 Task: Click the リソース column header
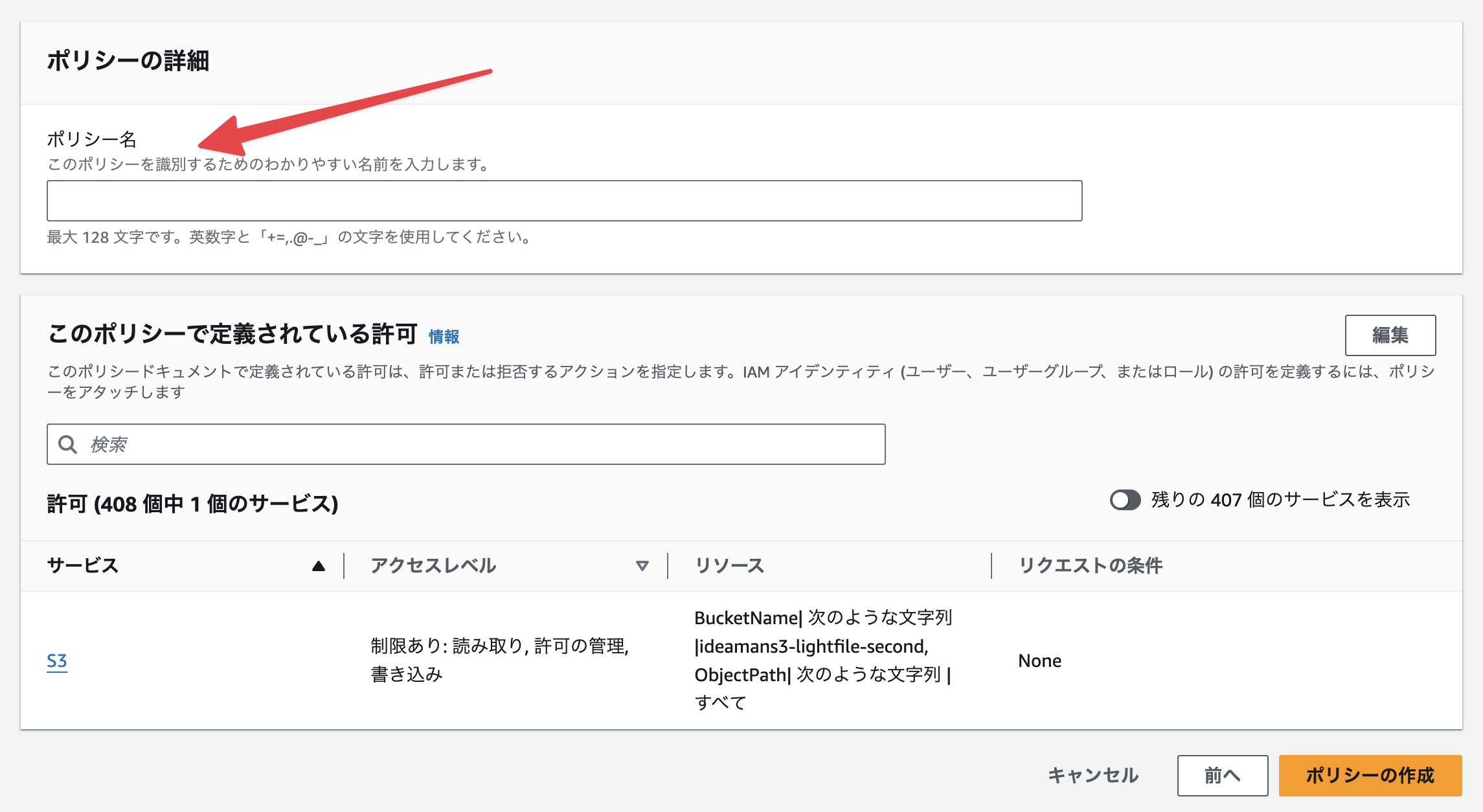[729, 565]
